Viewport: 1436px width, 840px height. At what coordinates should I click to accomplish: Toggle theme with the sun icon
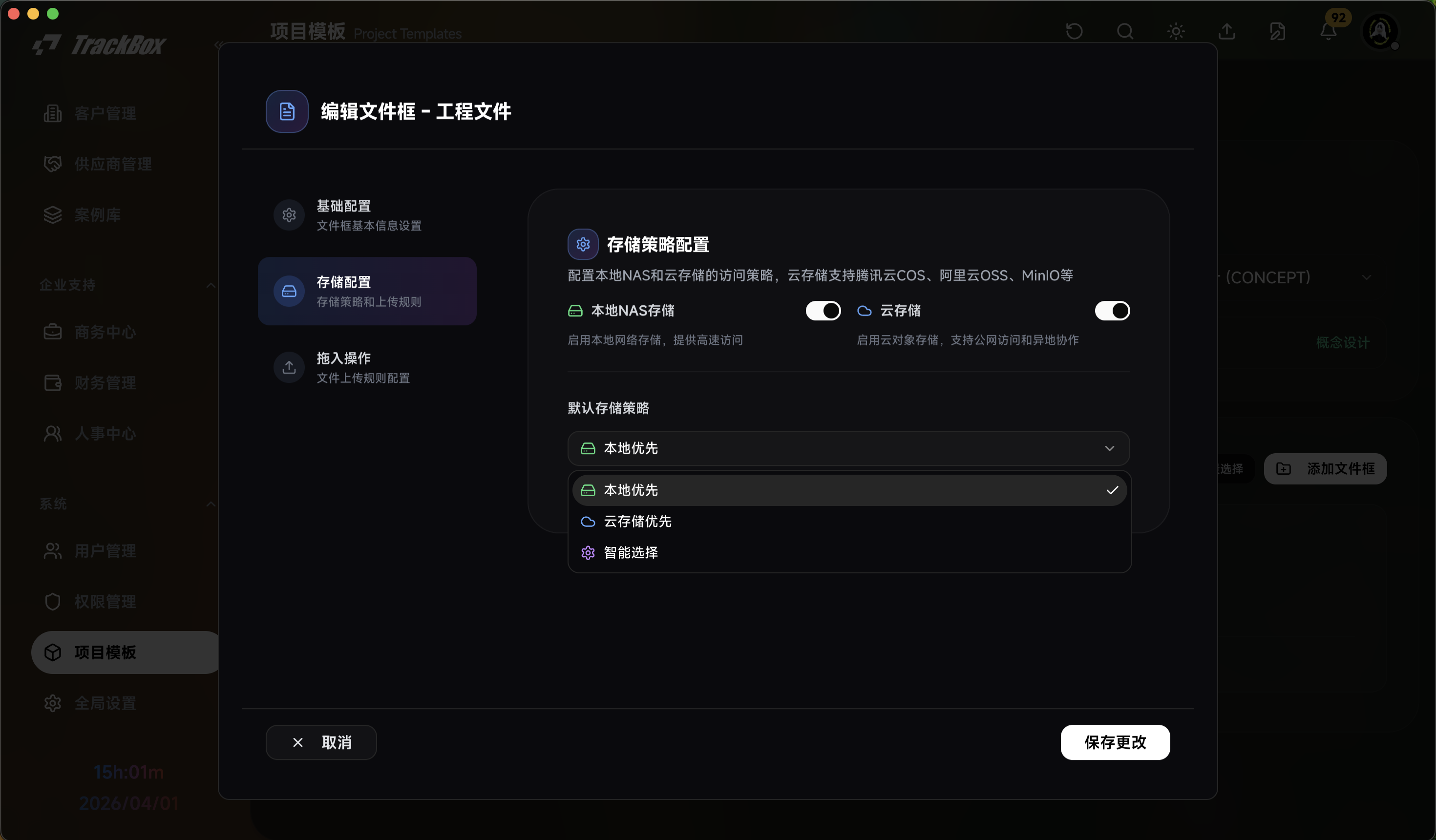pyautogui.click(x=1176, y=31)
